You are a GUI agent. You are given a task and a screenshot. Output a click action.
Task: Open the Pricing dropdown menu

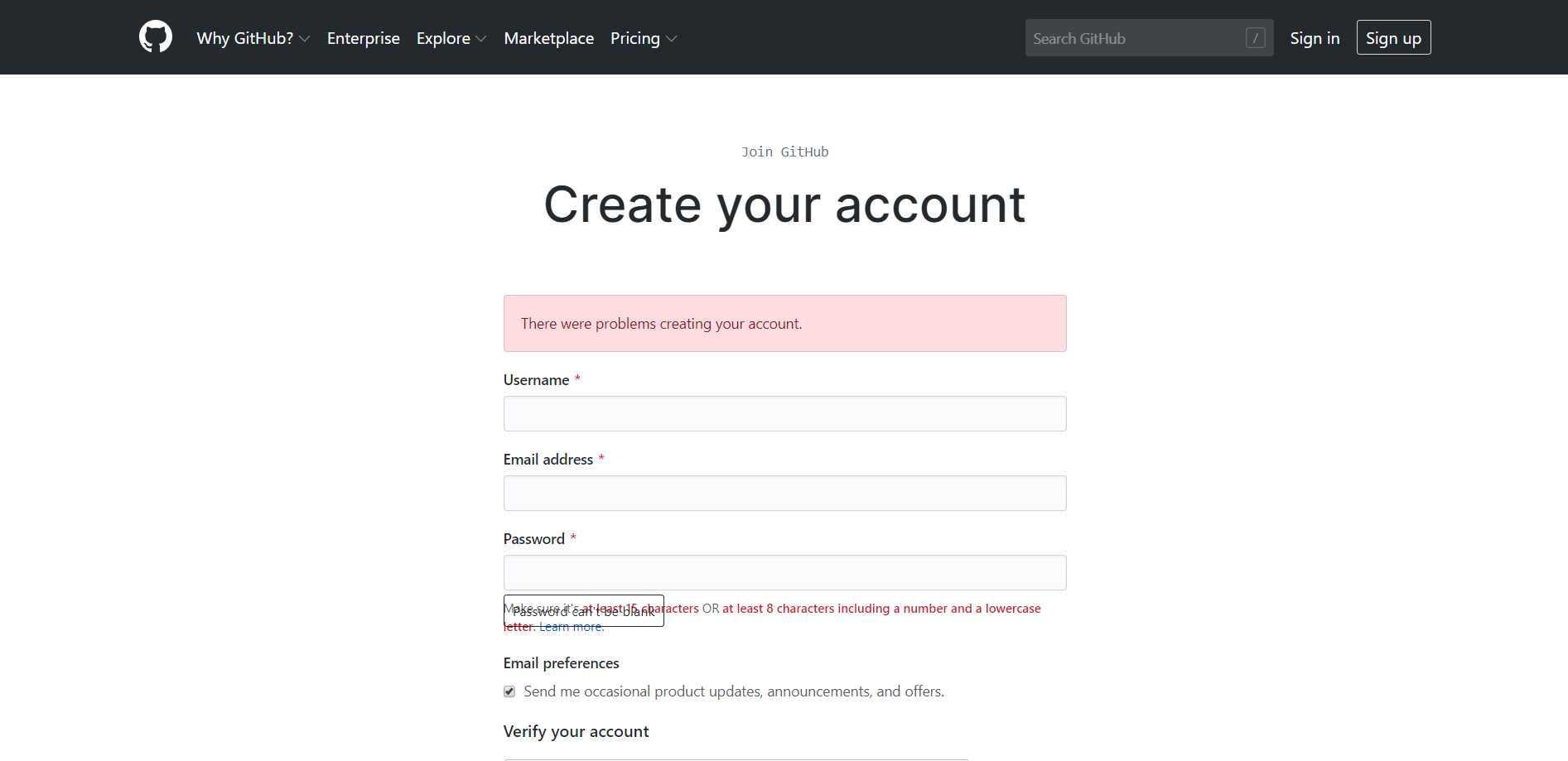tap(644, 38)
